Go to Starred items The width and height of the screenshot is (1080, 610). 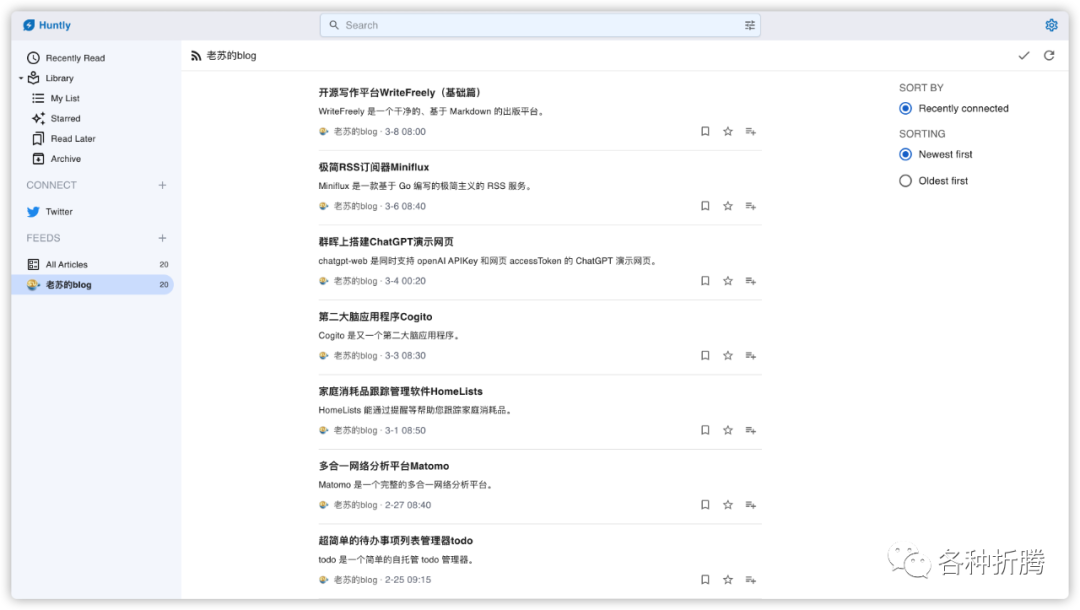pyautogui.click(x=65, y=118)
